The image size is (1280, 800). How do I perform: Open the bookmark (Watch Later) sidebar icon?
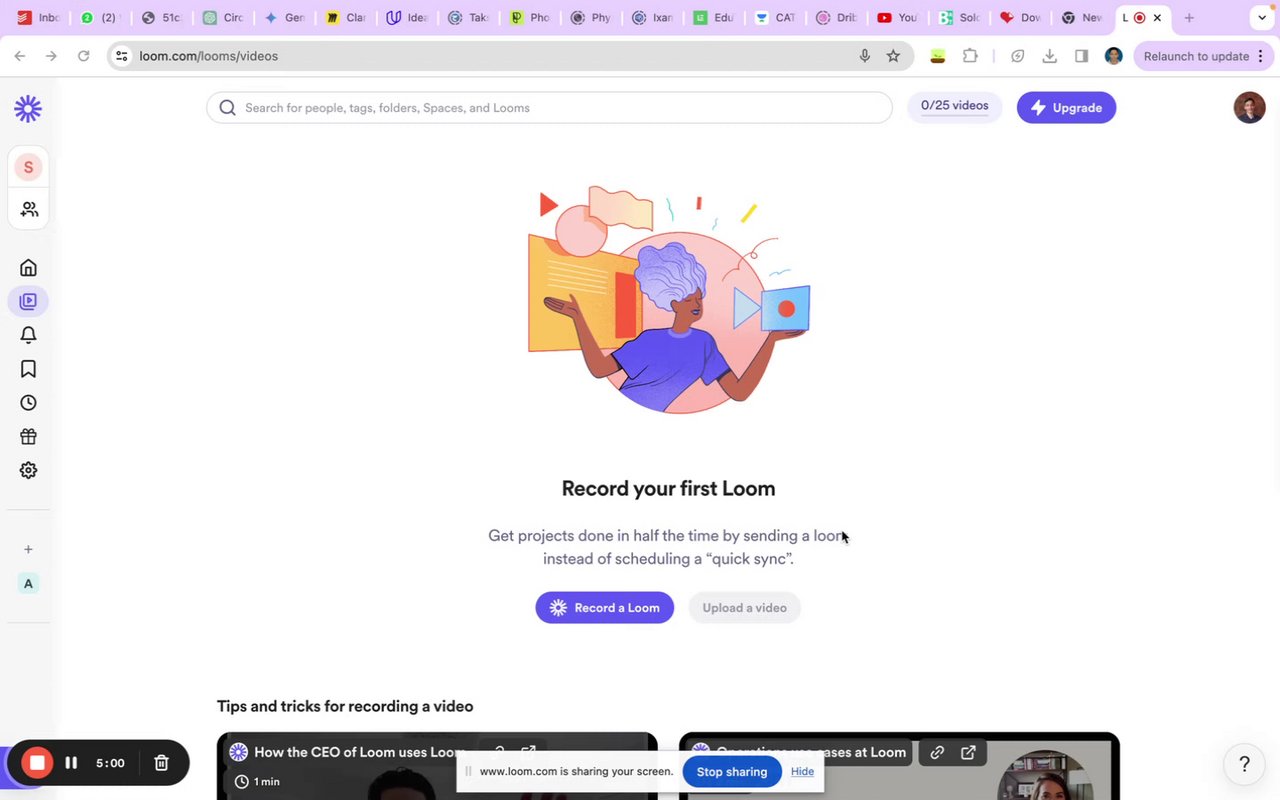click(28, 369)
